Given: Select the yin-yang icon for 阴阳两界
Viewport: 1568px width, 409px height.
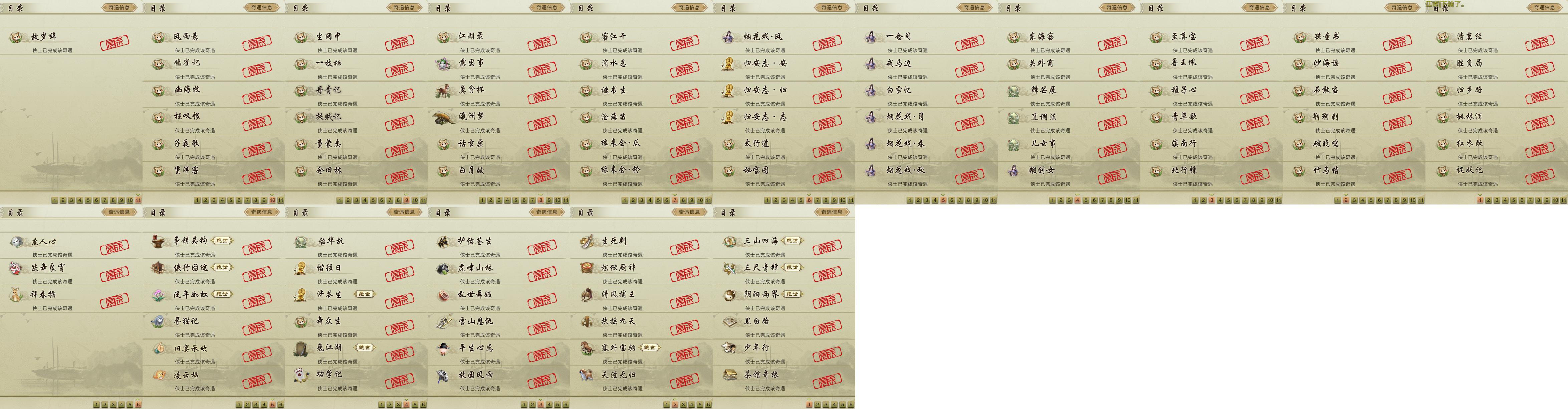Looking at the screenshot, I should 729,295.
